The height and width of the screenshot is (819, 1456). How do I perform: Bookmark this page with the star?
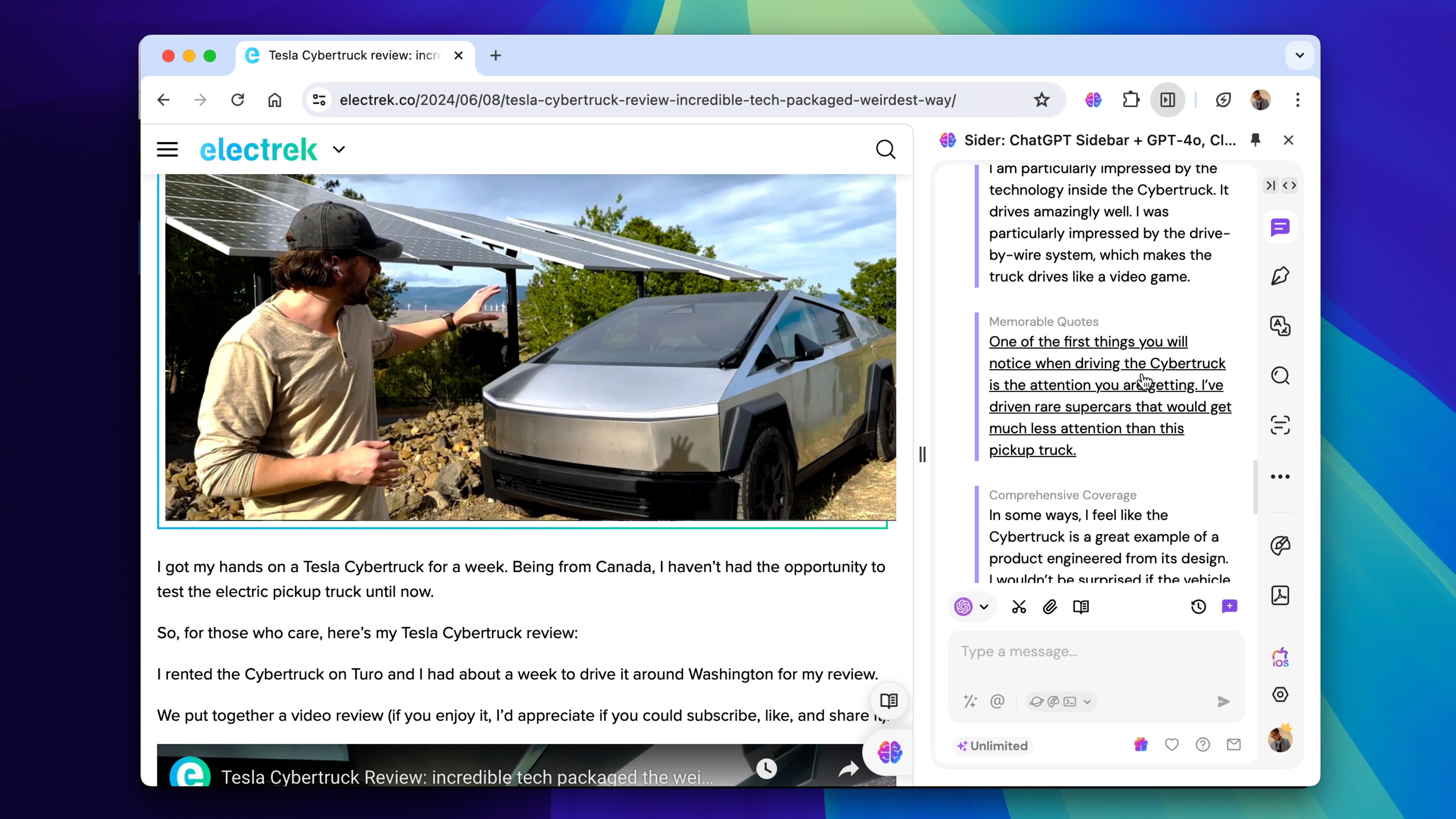coord(1041,100)
